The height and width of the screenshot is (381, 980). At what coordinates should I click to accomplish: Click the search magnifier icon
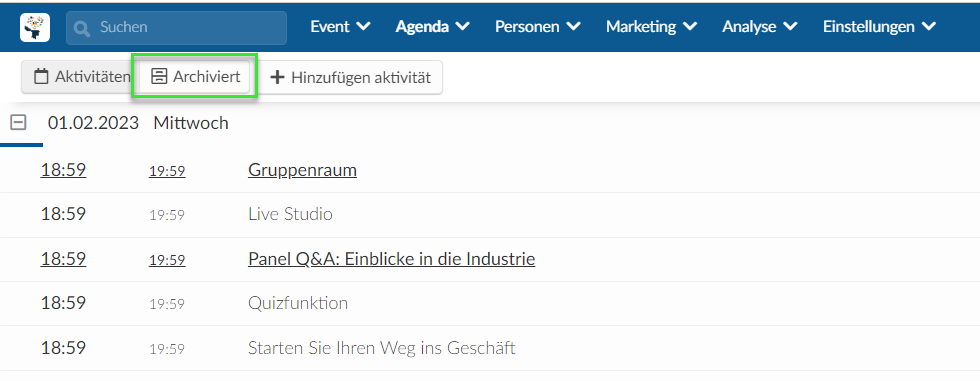[82, 28]
